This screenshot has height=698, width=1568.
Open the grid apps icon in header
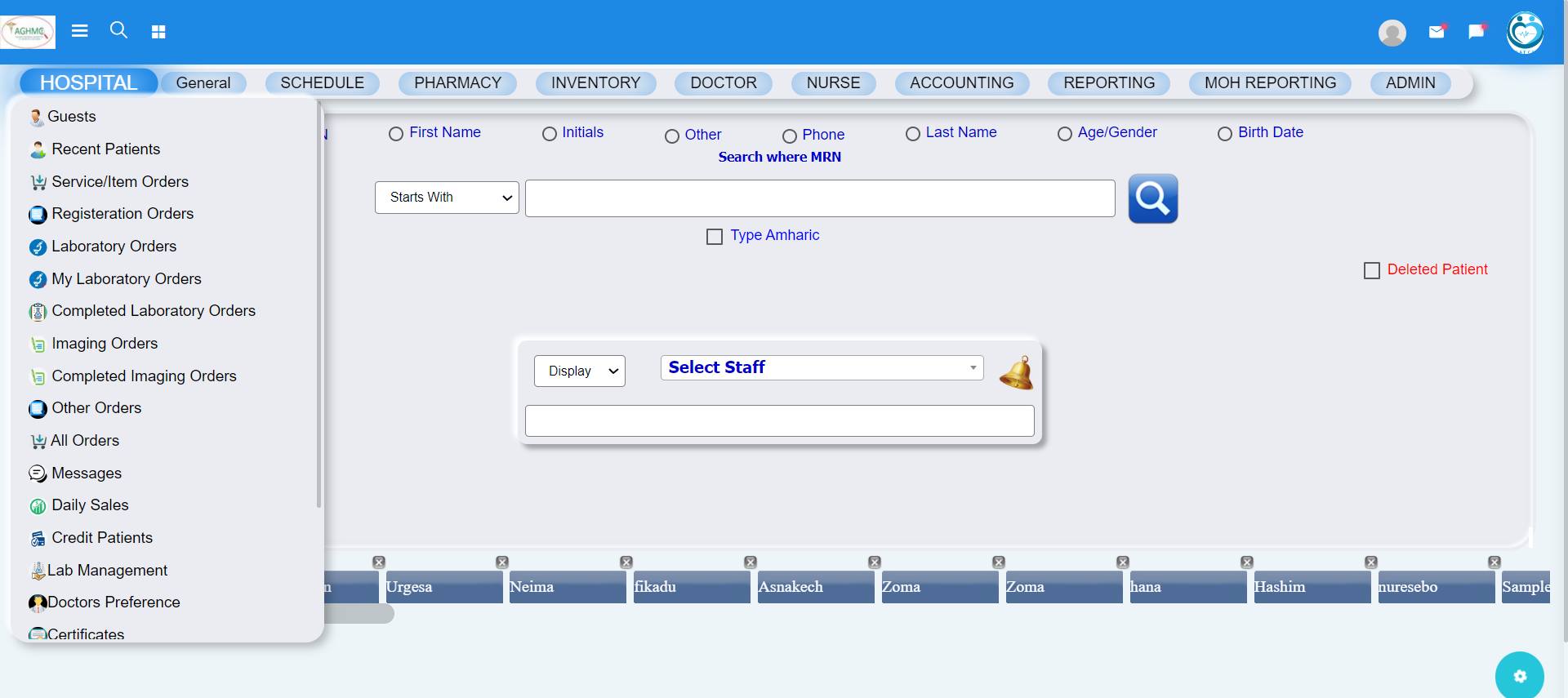click(x=158, y=32)
